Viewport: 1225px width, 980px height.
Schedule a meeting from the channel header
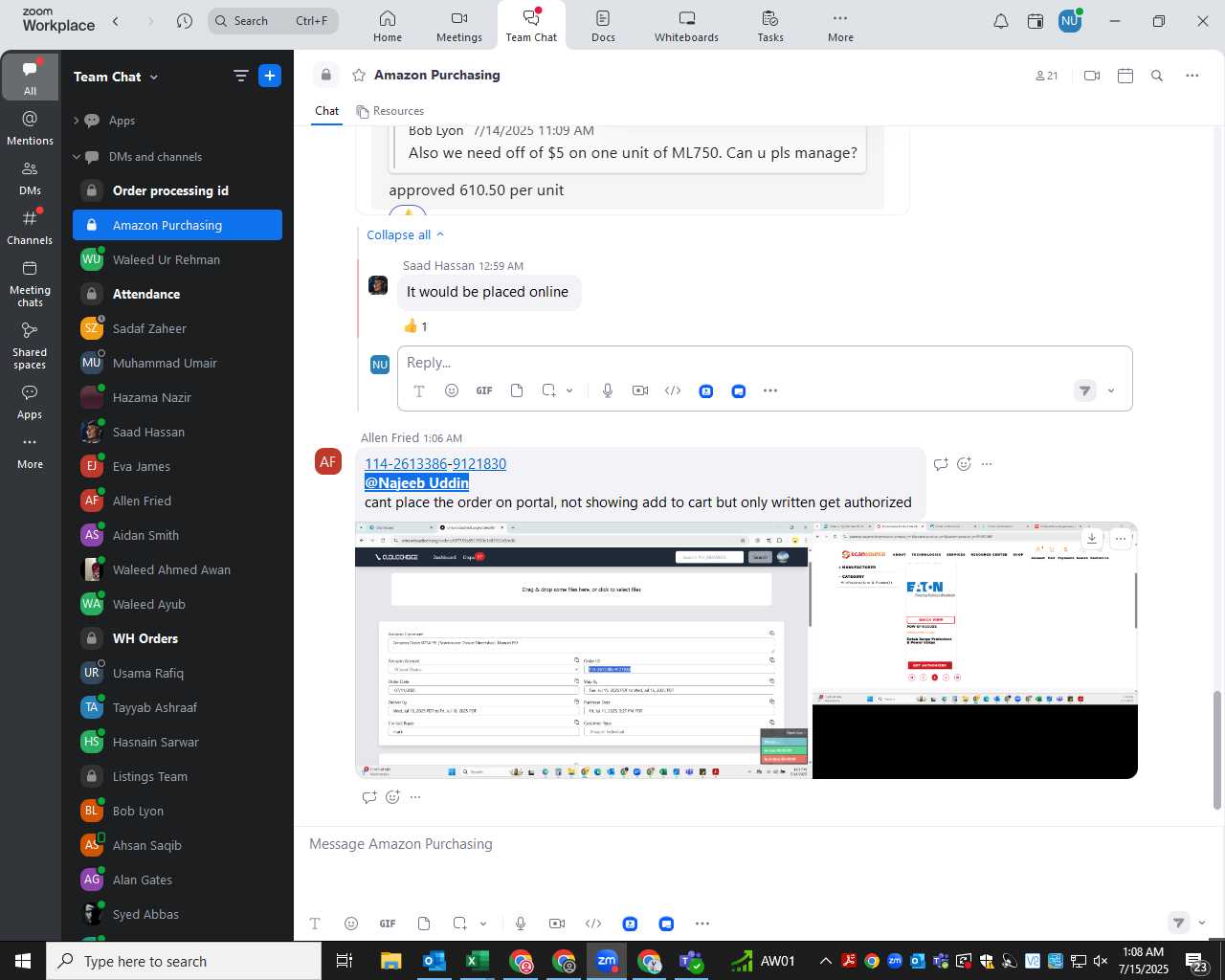(x=1125, y=76)
